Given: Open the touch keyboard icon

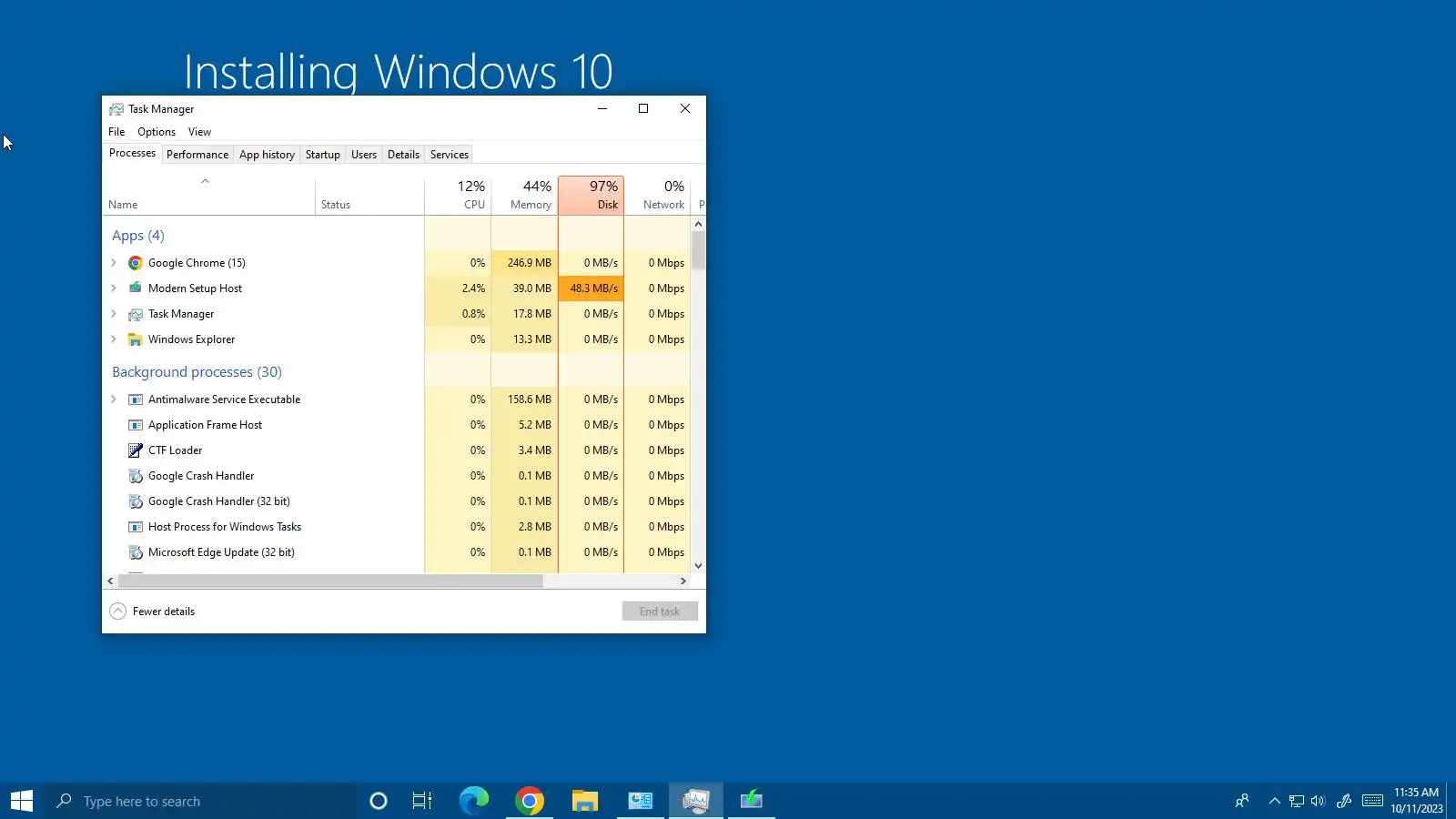Looking at the screenshot, I should 1373,801.
